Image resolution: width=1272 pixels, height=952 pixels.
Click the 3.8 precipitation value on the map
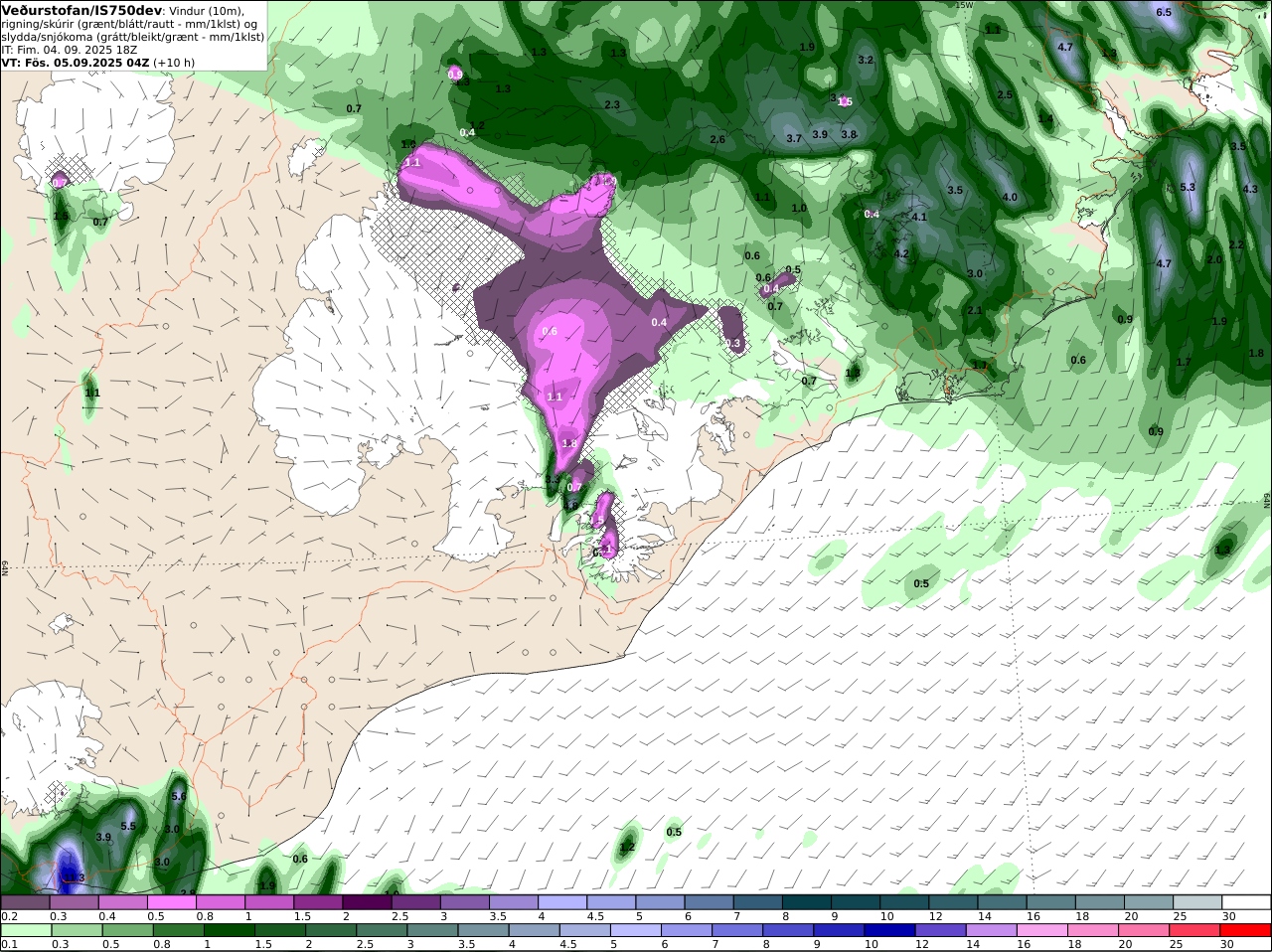[849, 134]
